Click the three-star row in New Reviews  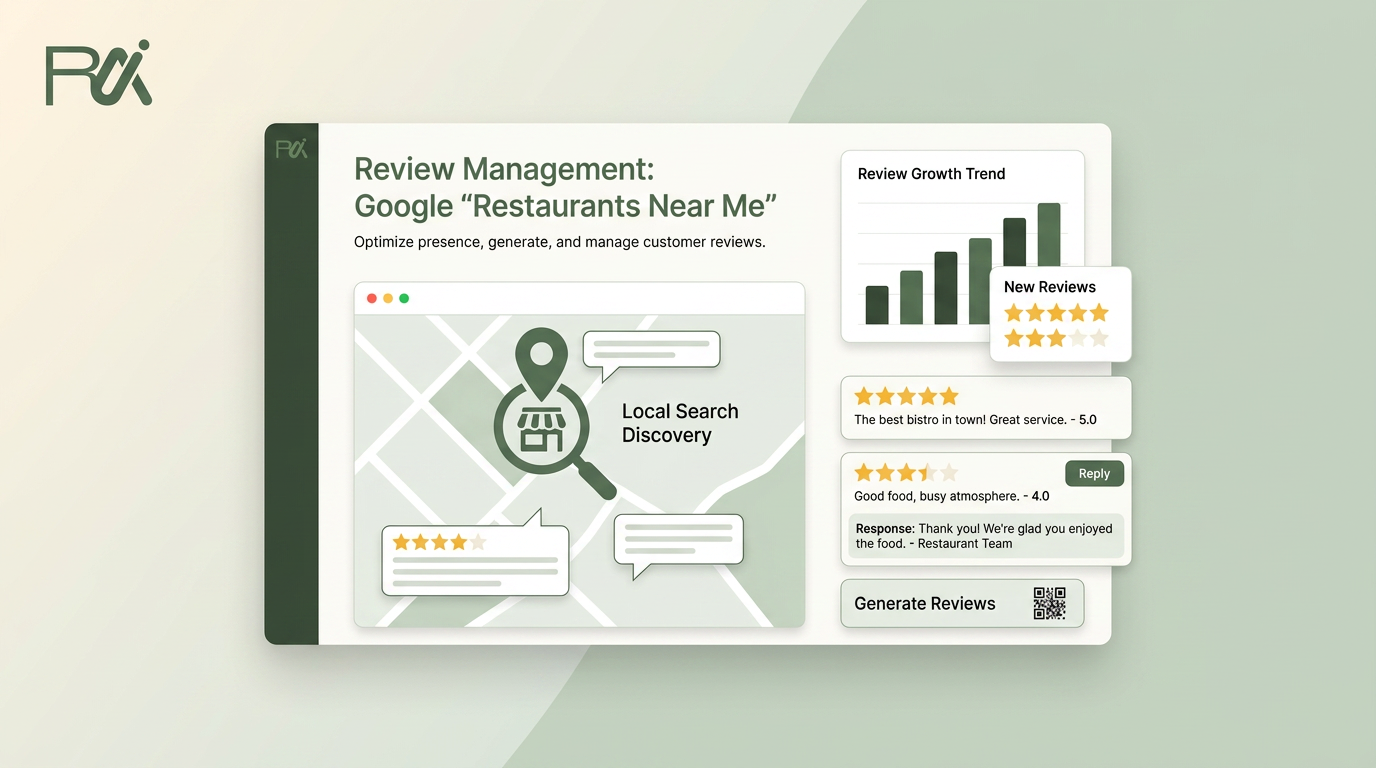click(1056, 338)
